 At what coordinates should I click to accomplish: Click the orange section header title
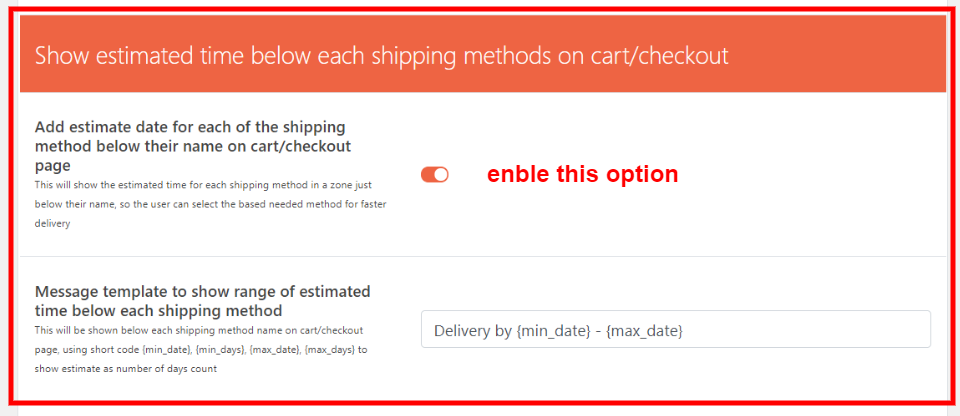pos(382,55)
